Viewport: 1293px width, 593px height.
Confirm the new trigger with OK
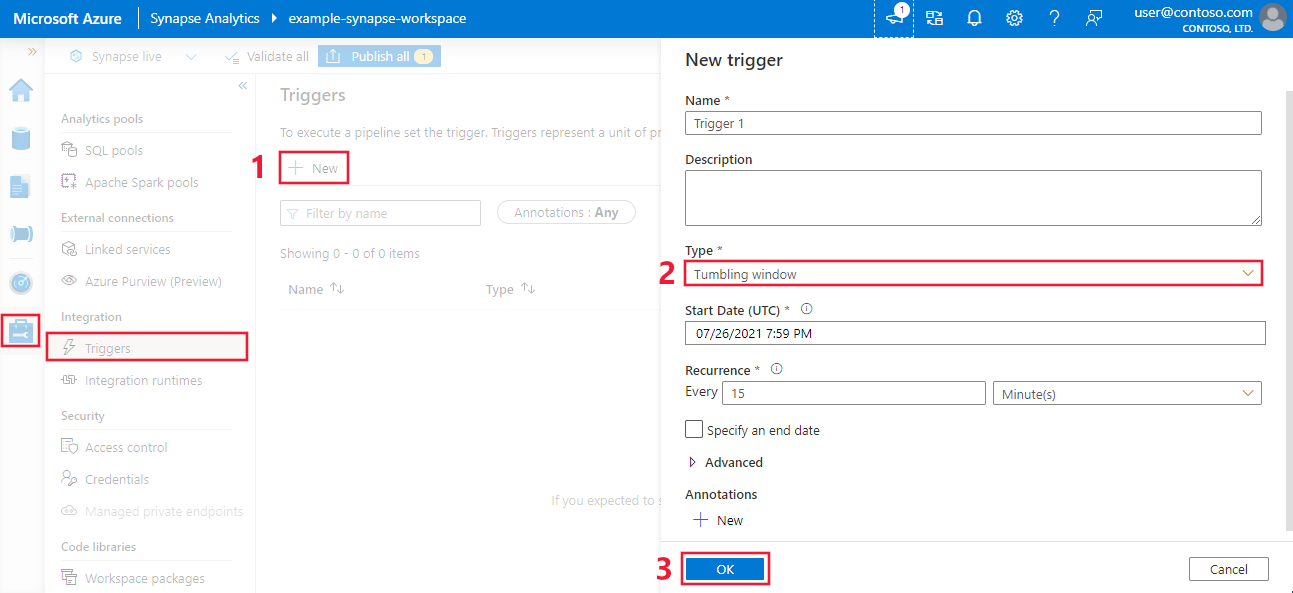(x=725, y=568)
